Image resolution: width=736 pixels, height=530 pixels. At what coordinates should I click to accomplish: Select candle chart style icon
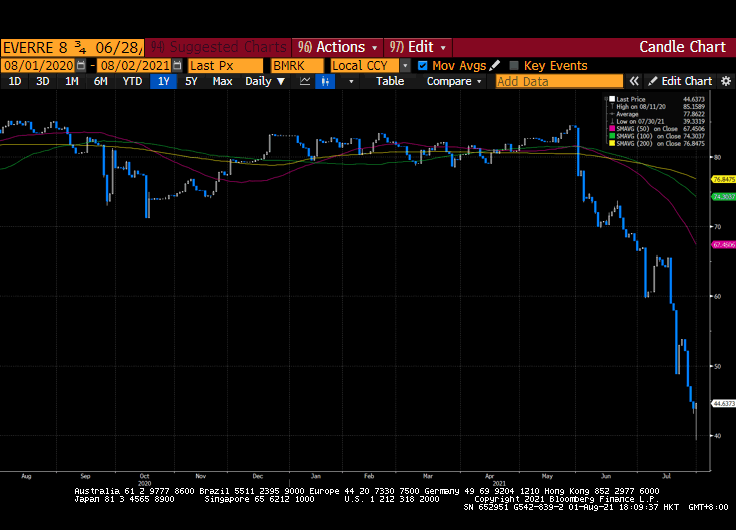click(325, 81)
